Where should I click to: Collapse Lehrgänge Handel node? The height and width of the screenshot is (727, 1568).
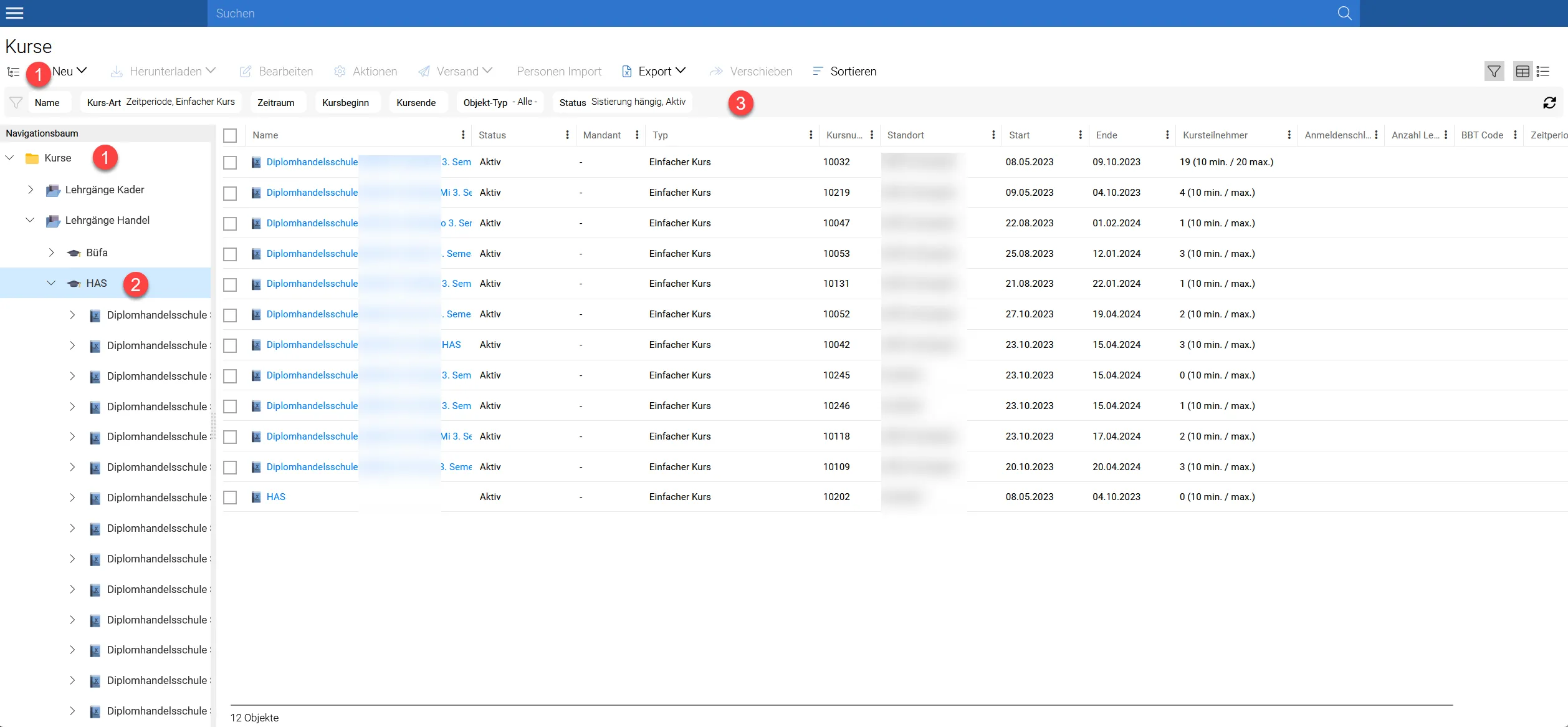30,220
